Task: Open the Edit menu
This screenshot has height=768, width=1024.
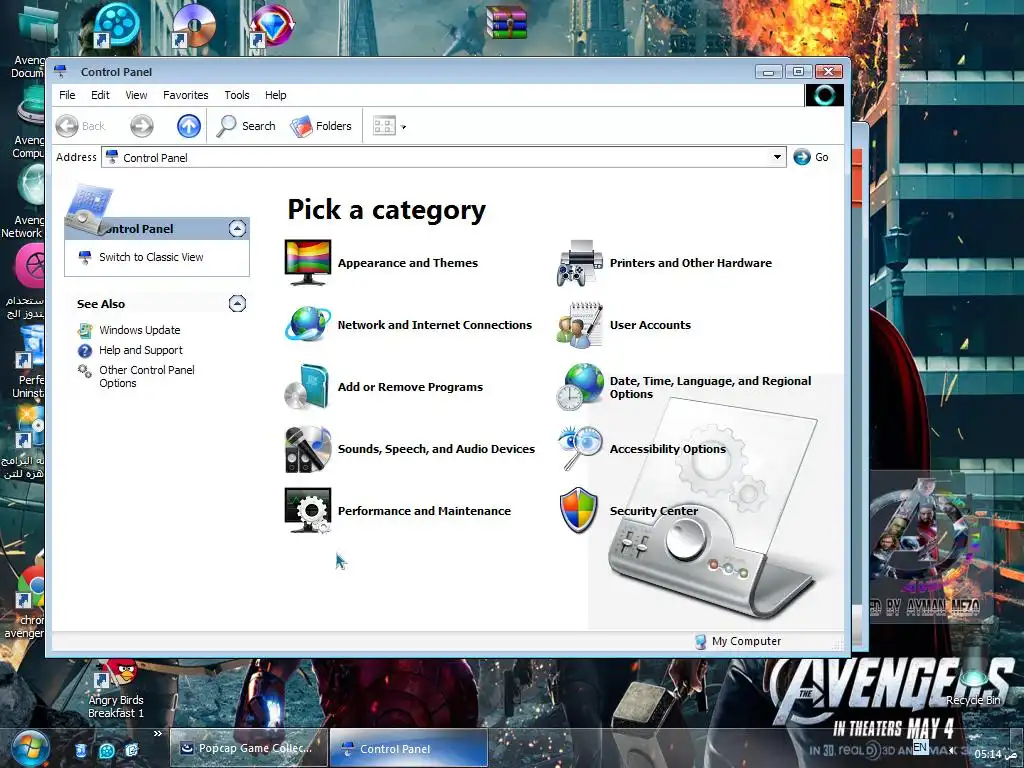Action: [100, 95]
